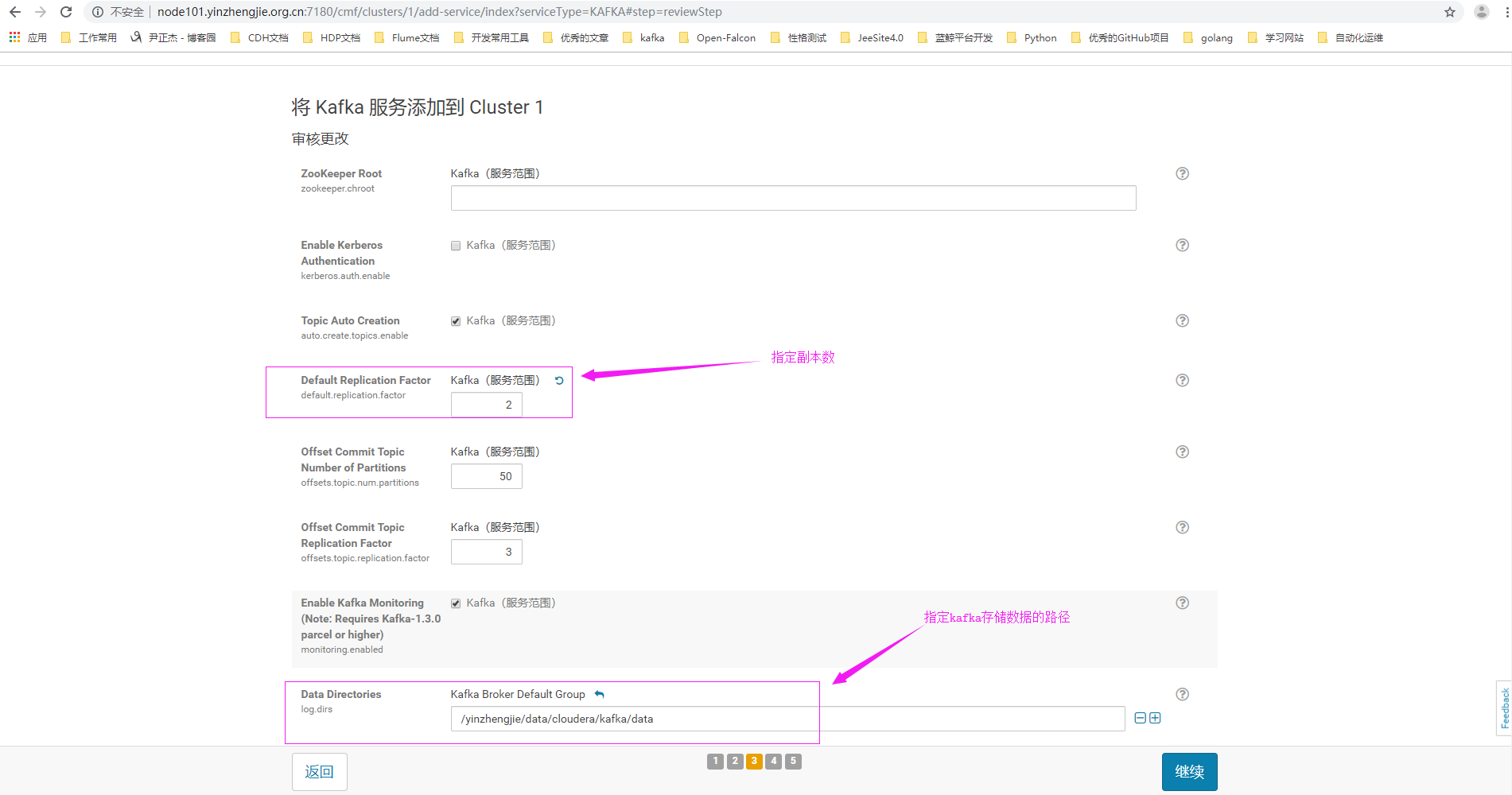Bookmark this page using the star icon
Image resolution: width=1512 pixels, height=795 pixels.
(1450, 12)
